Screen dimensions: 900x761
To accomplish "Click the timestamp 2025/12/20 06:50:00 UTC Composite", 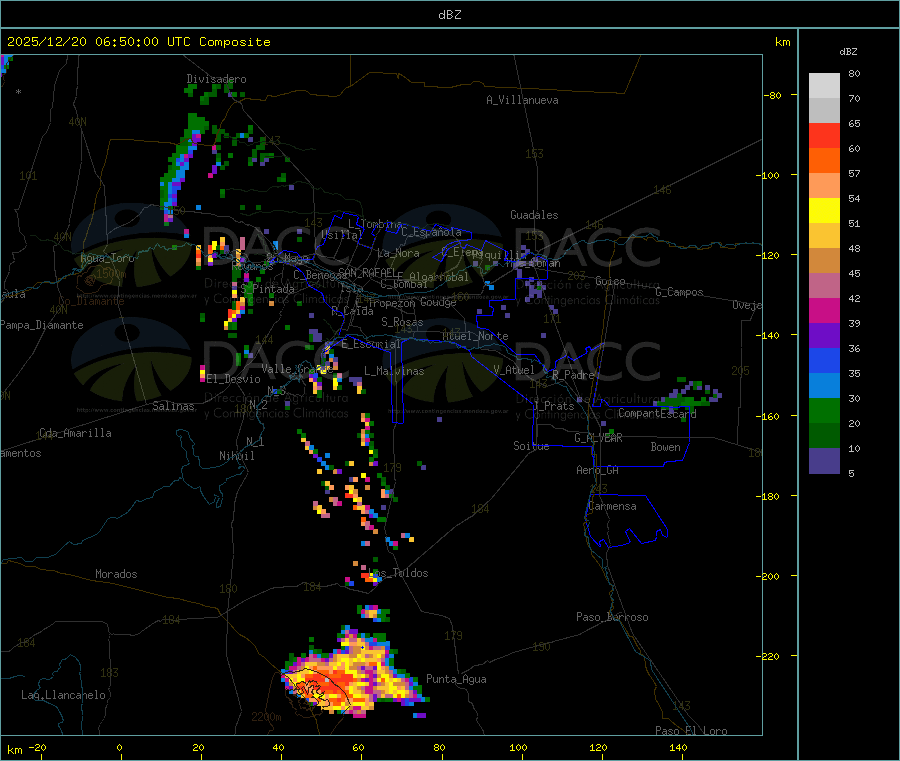I will coord(138,42).
